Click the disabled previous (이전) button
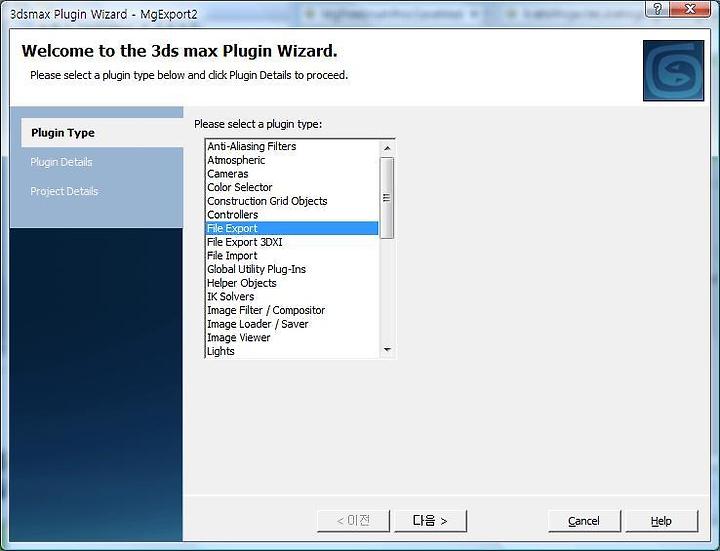Image resolution: width=720 pixels, height=551 pixels. 353,521
